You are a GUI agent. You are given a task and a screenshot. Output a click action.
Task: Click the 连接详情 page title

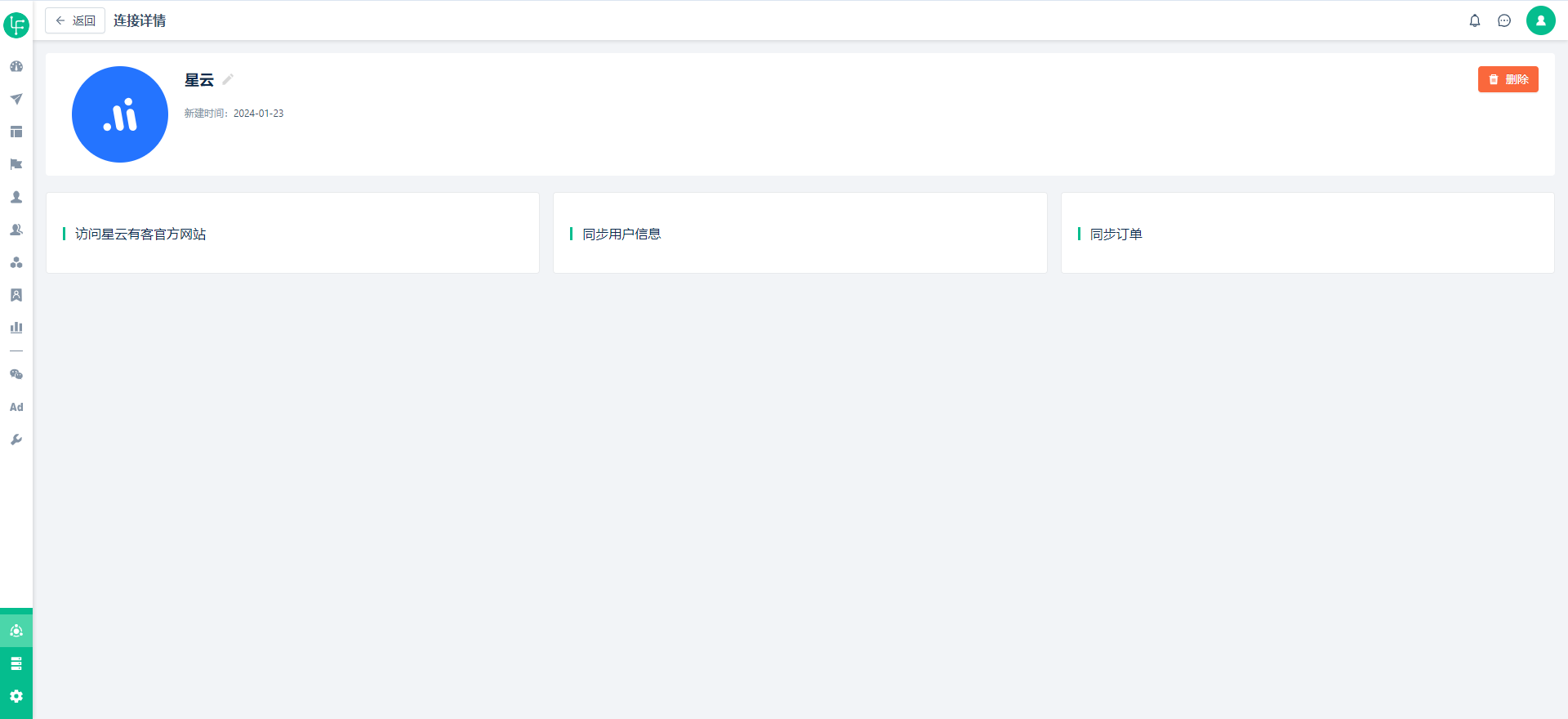(140, 20)
